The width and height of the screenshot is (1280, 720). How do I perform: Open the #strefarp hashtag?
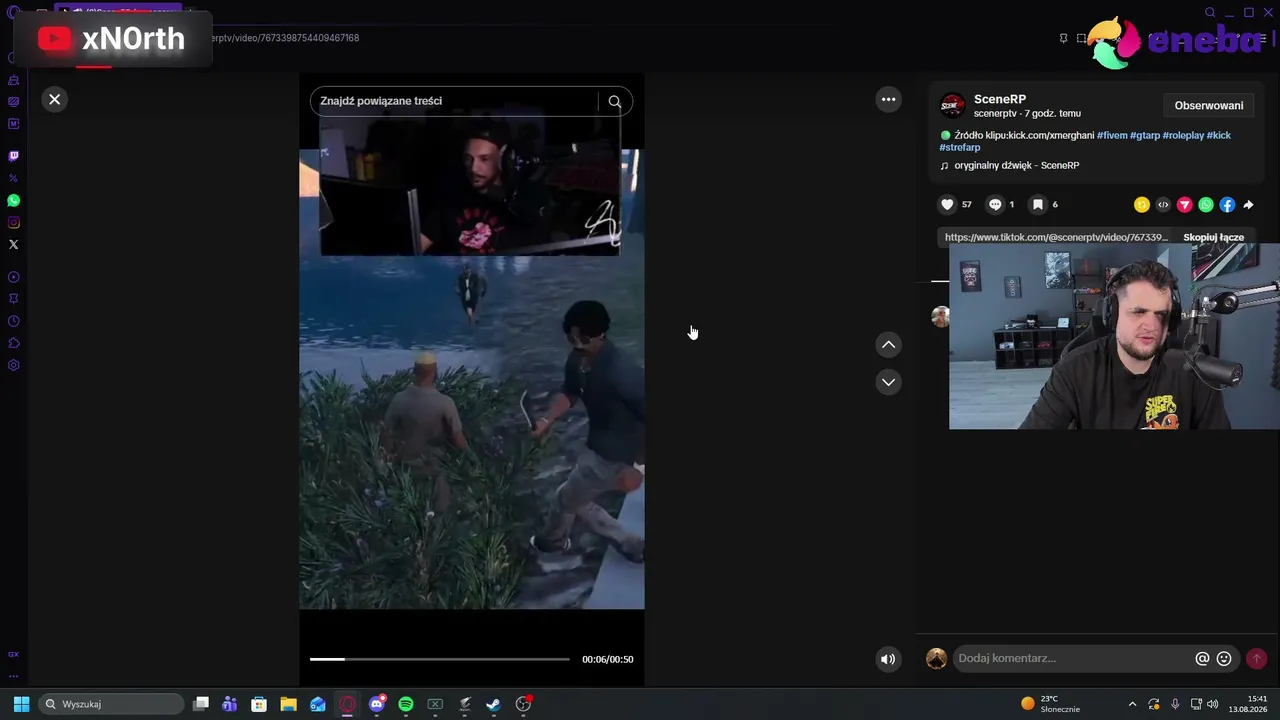click(x=960, y=148)
